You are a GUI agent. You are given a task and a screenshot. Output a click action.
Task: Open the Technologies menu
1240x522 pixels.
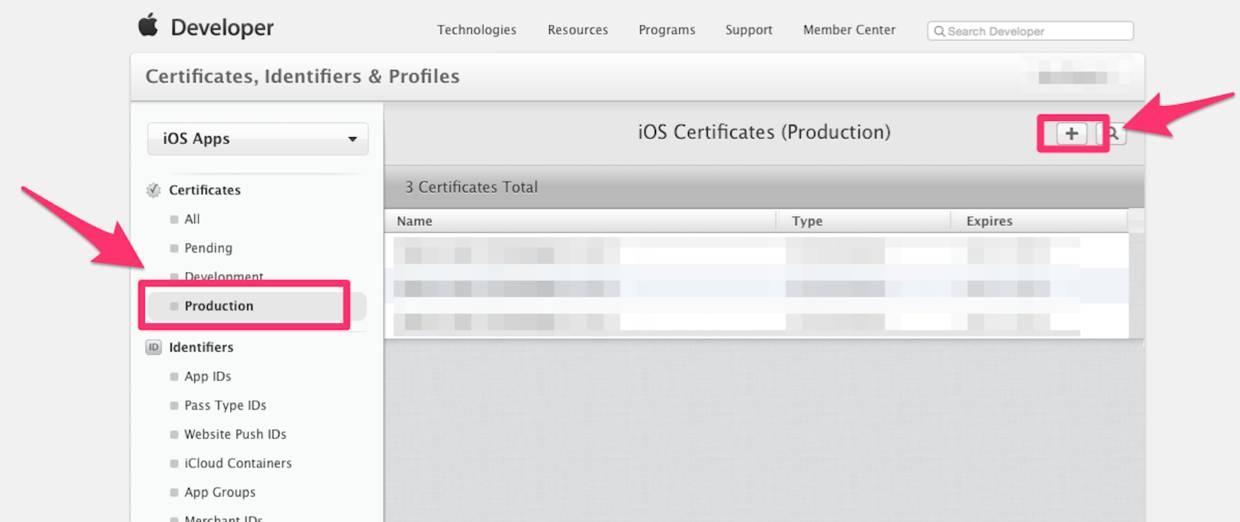coord(477,30)
